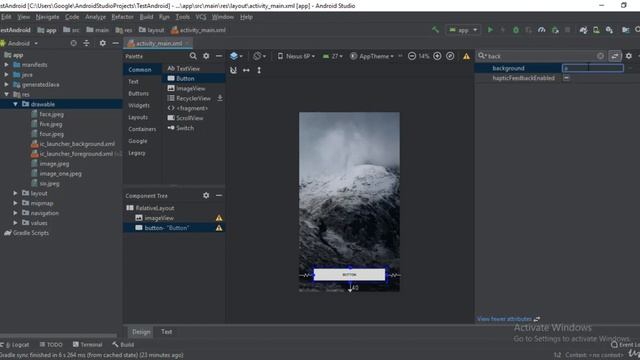The width and height of the screenshot is (640, 360).
Task: Minimize the Palette panel
Action: point(219,56)
